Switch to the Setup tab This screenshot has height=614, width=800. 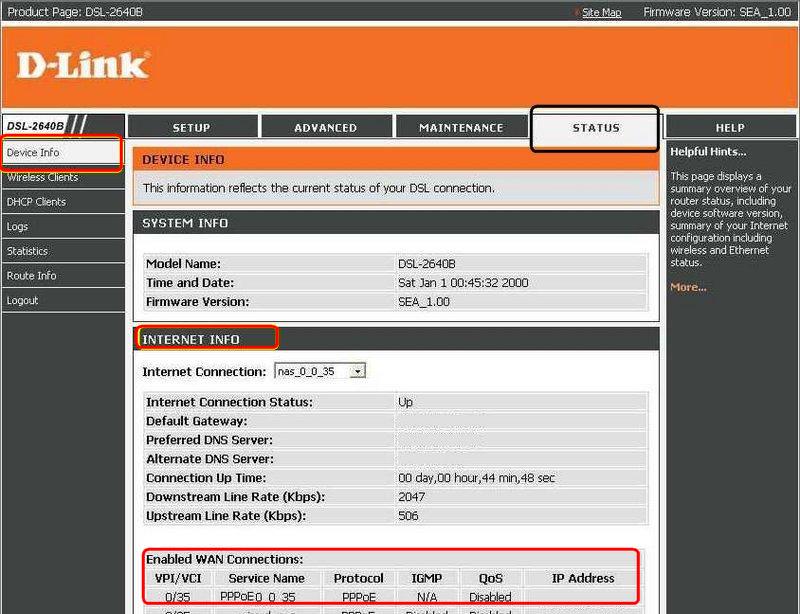(192, 127)
